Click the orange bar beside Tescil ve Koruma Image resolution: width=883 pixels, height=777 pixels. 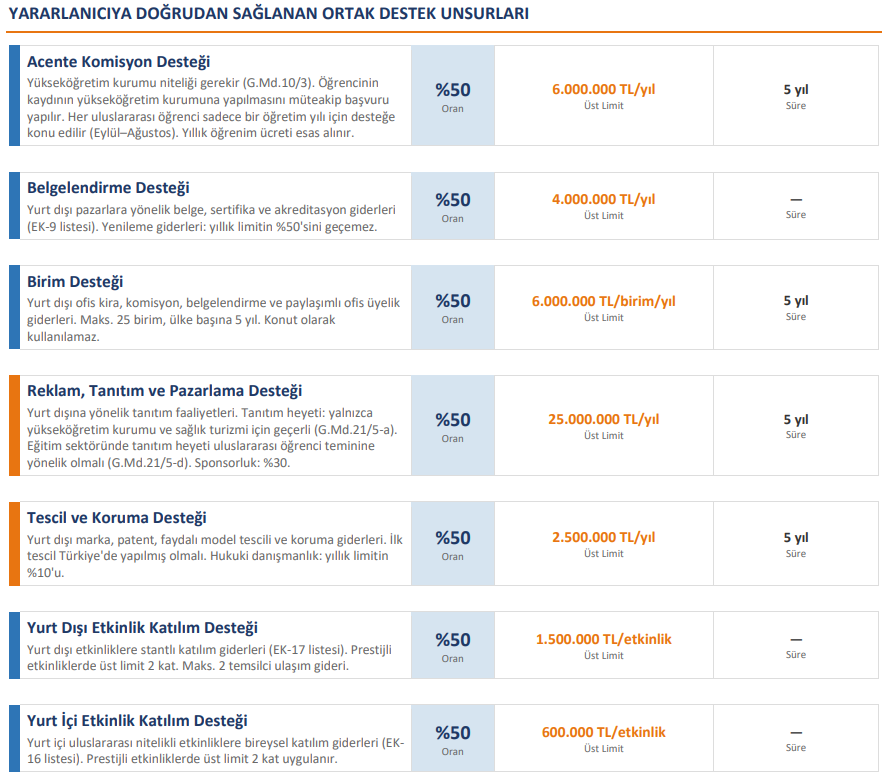click(x=14, y=543)
